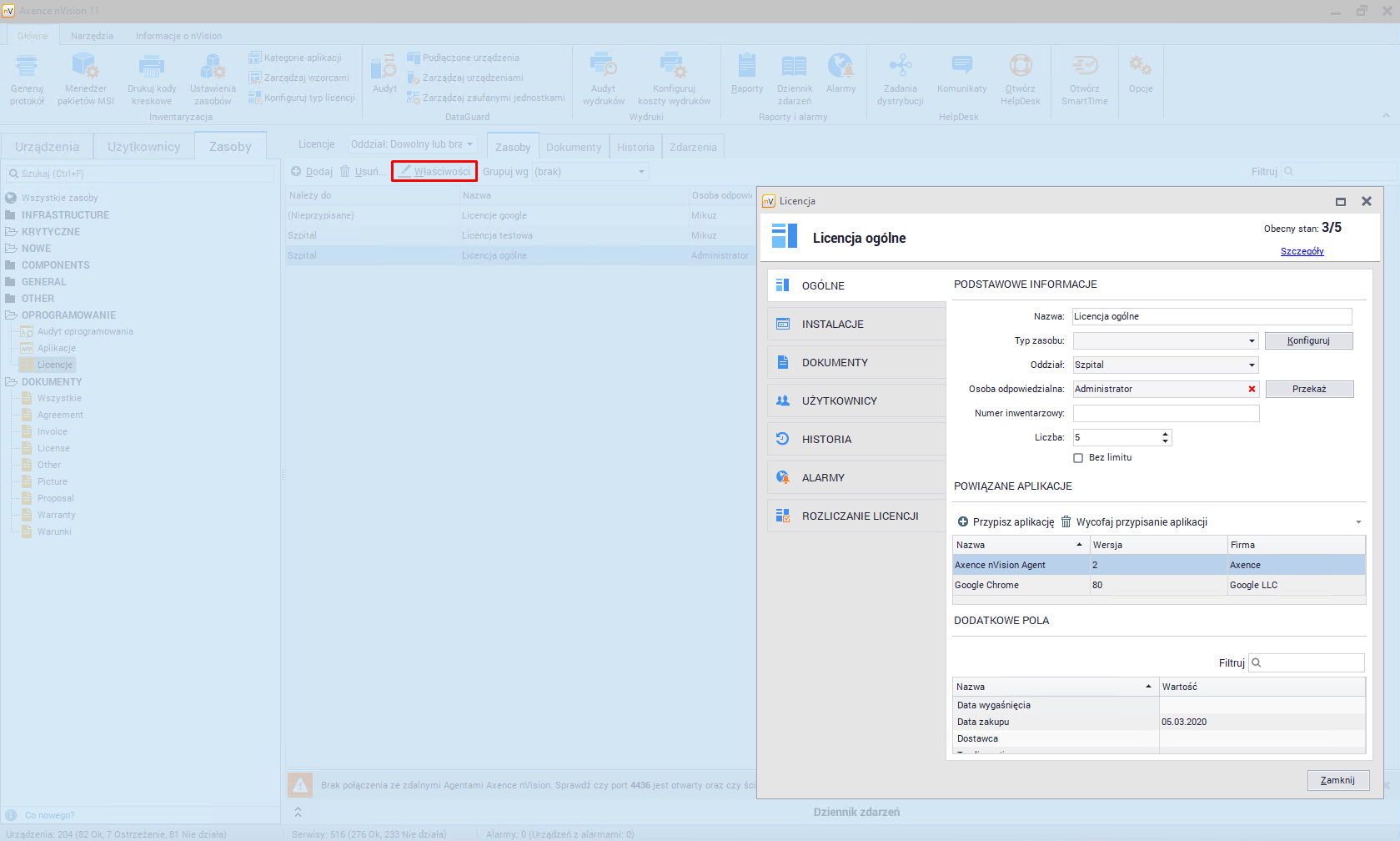
Task: Click the Zamknij button
Action: click(x=1337, y=781)
